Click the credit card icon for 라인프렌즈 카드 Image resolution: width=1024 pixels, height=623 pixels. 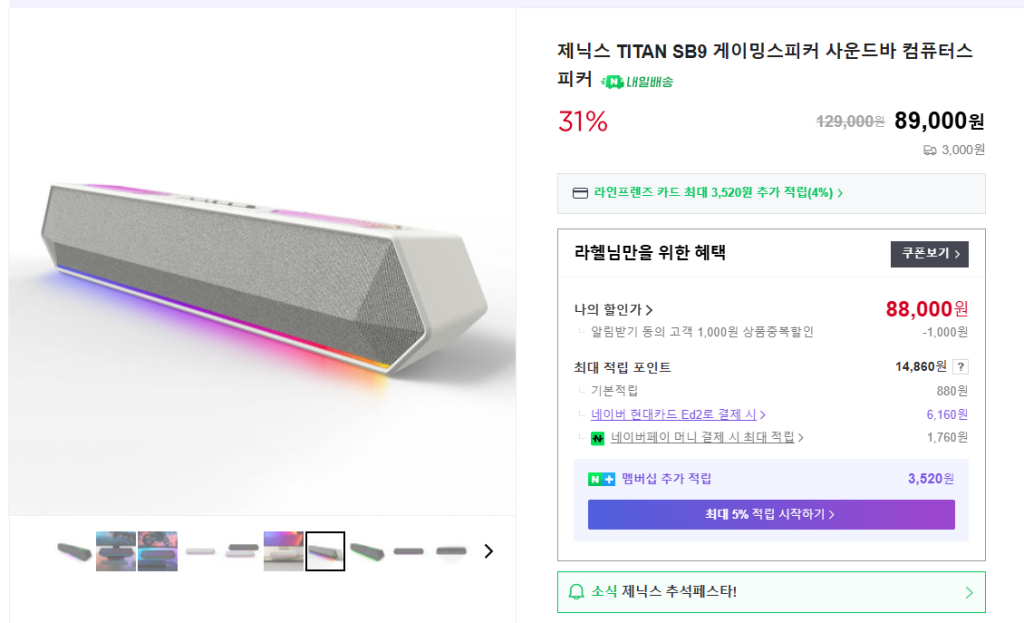(x=579, y=193)
